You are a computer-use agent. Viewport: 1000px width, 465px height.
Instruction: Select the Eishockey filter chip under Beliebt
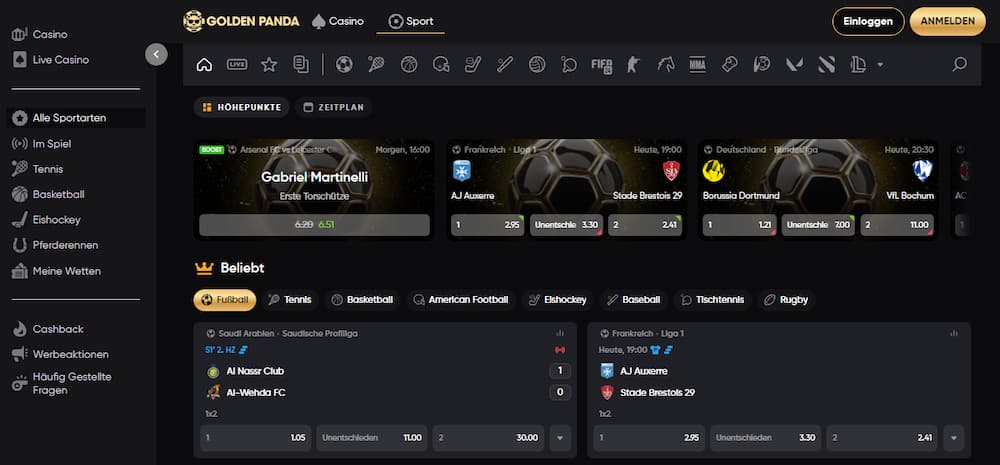coord(557,300)
